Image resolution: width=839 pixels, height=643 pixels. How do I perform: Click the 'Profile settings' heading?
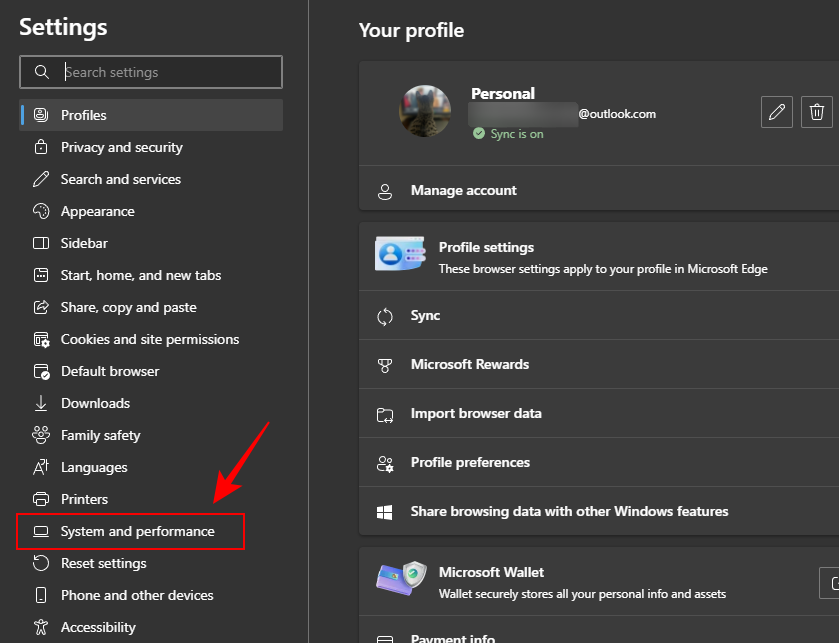click(x=486, y=247)
